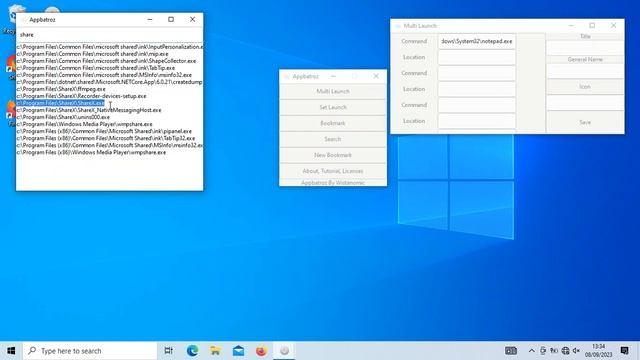Screen dimensions: 640x360
Task: Open Task View from the taskbar
Action: 168,351
